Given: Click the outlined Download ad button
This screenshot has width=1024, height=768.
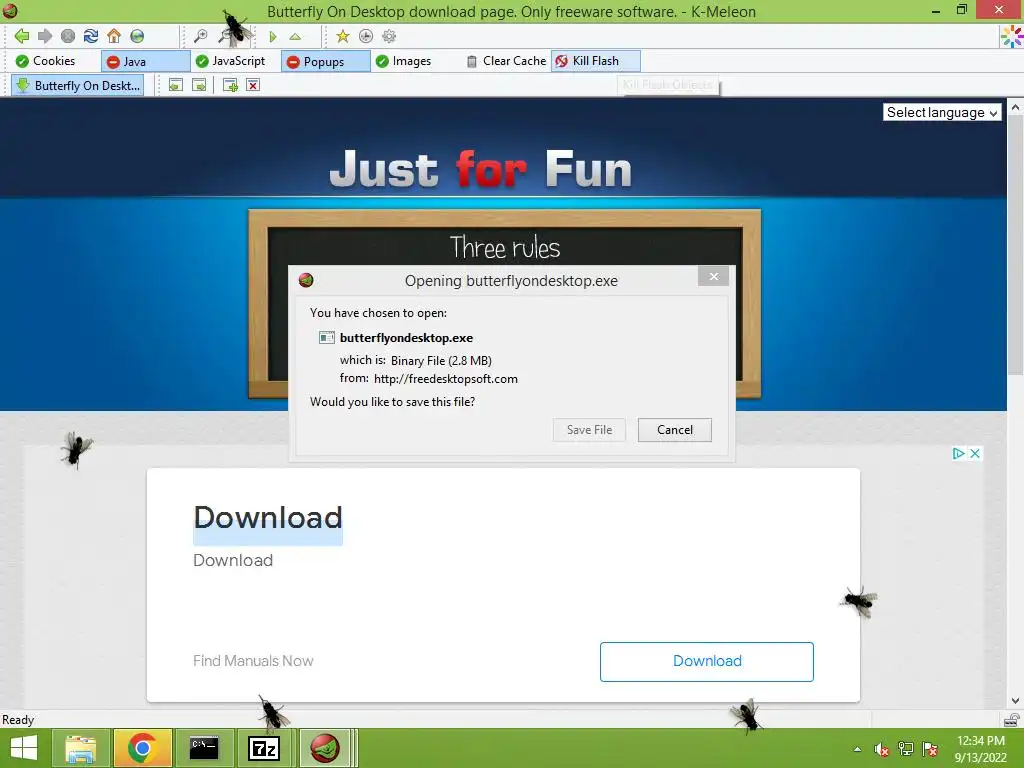Looking at the screenshot, I should 707,662.
